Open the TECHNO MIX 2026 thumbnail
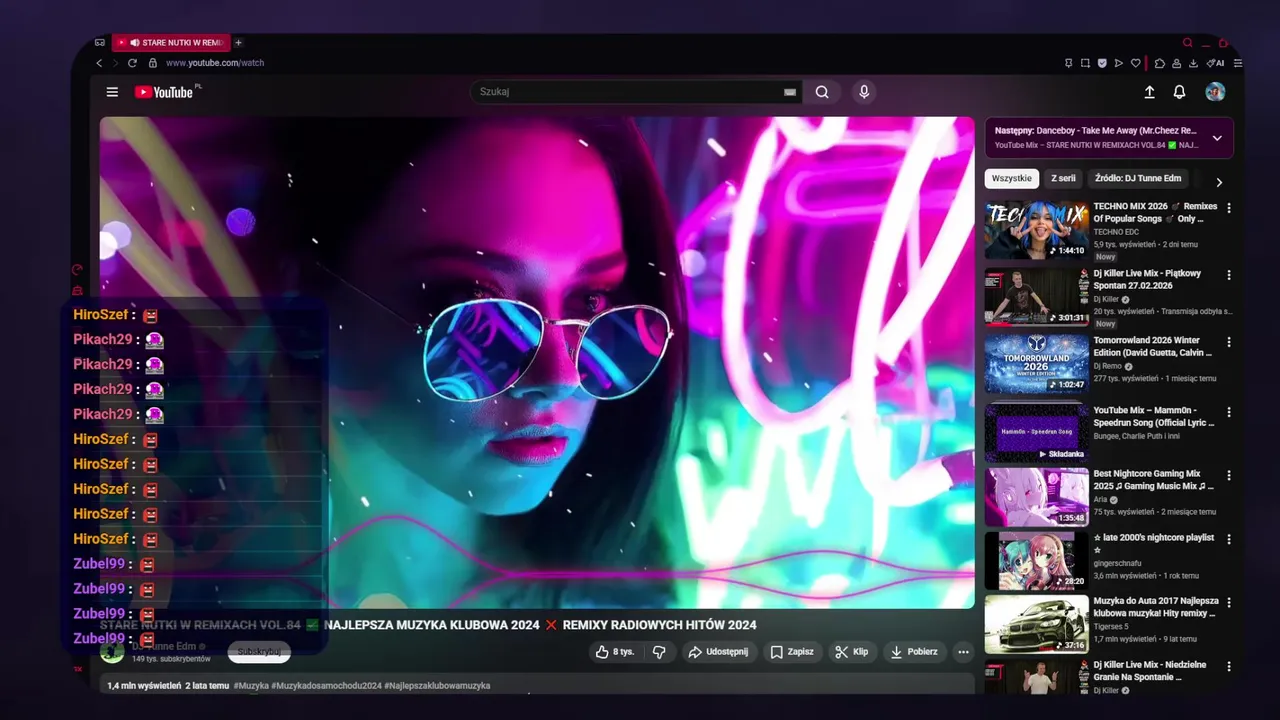This screenshot has width=1280, height=720. pos(1036,230)
